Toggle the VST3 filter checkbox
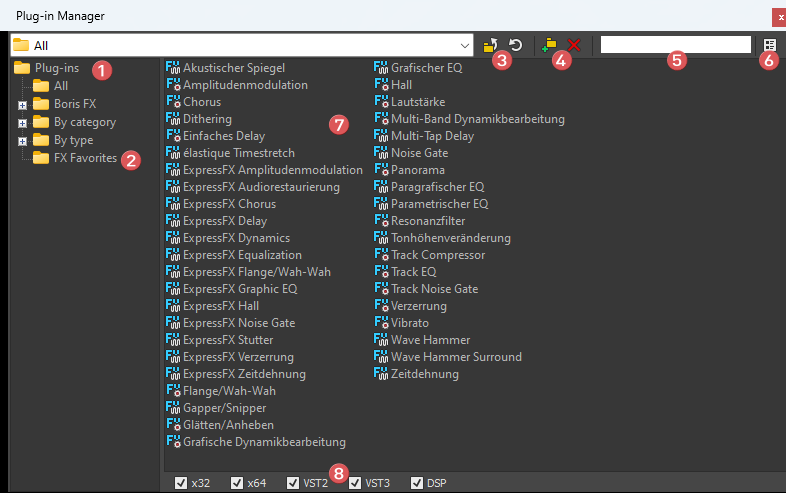 point(355,483)
